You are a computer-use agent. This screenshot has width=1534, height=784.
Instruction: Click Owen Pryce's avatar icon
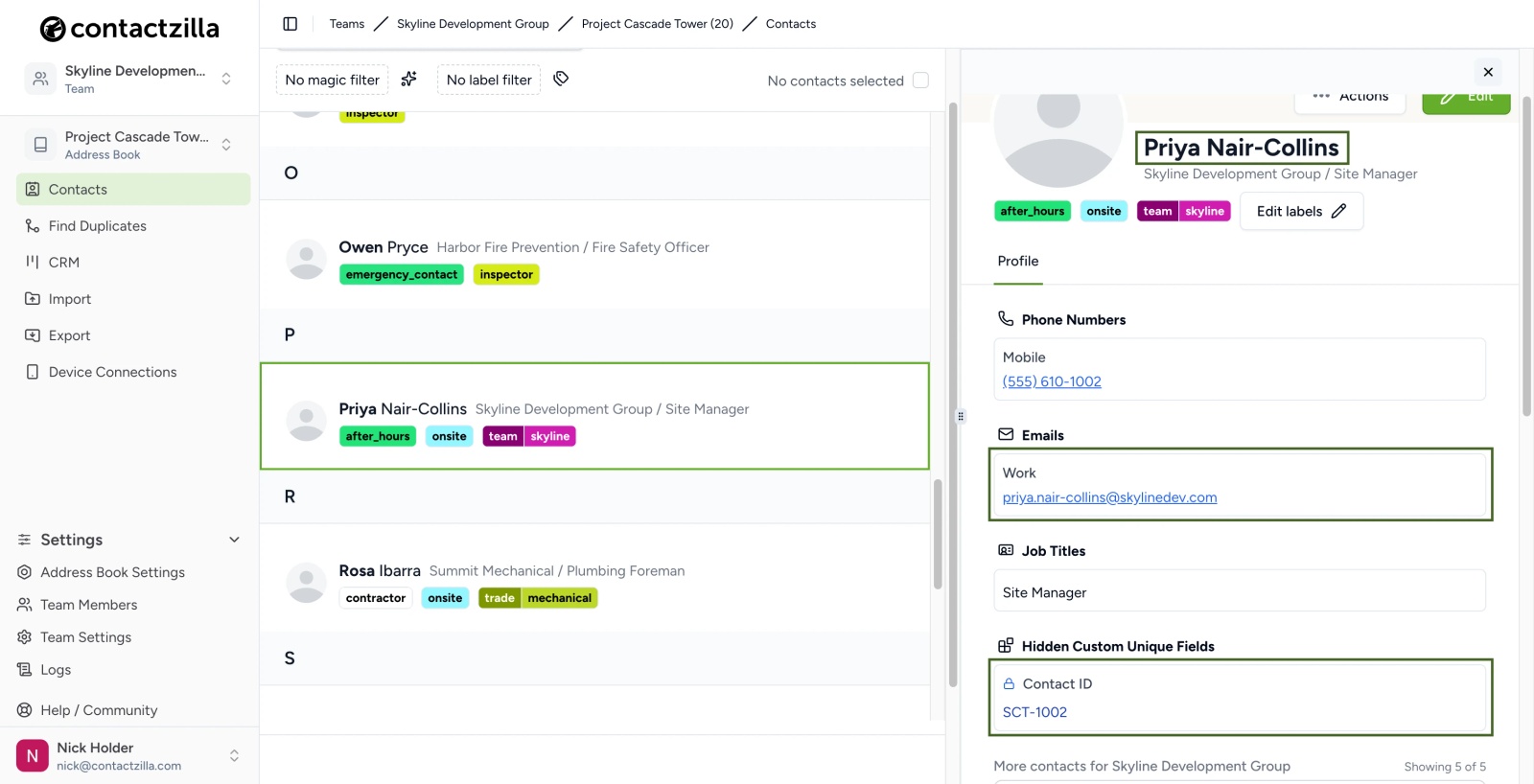point(307,260)
